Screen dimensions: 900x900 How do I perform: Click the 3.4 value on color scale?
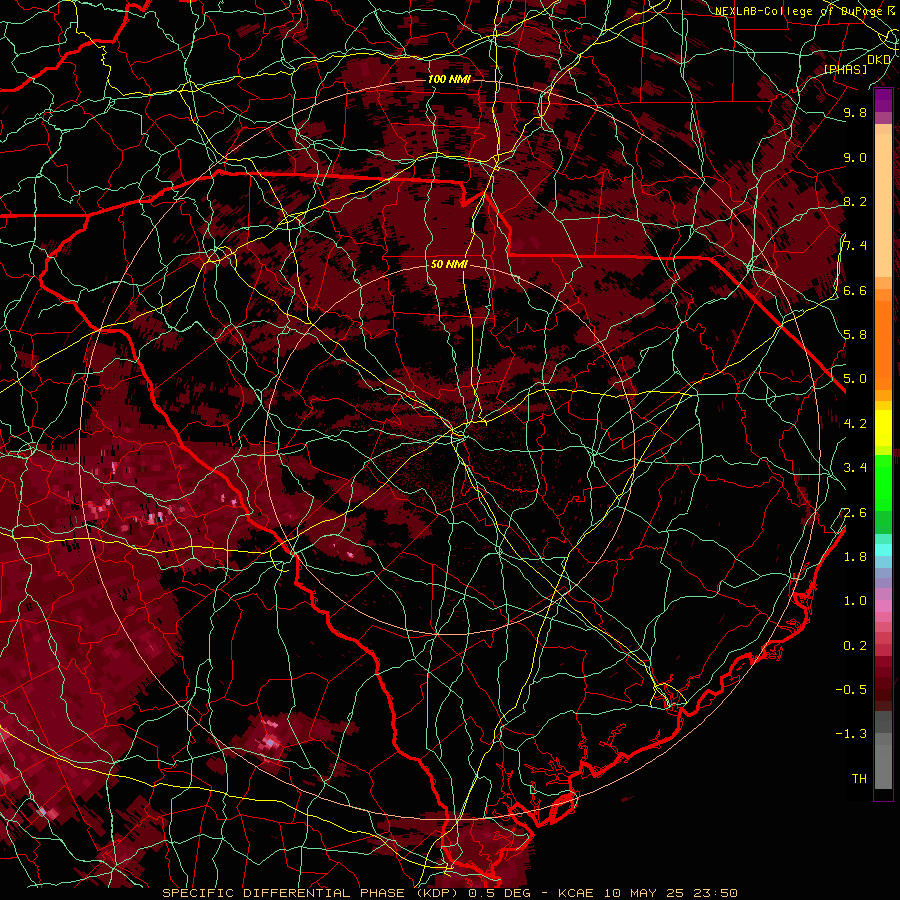pyautogui.click(x=855, y=468)
